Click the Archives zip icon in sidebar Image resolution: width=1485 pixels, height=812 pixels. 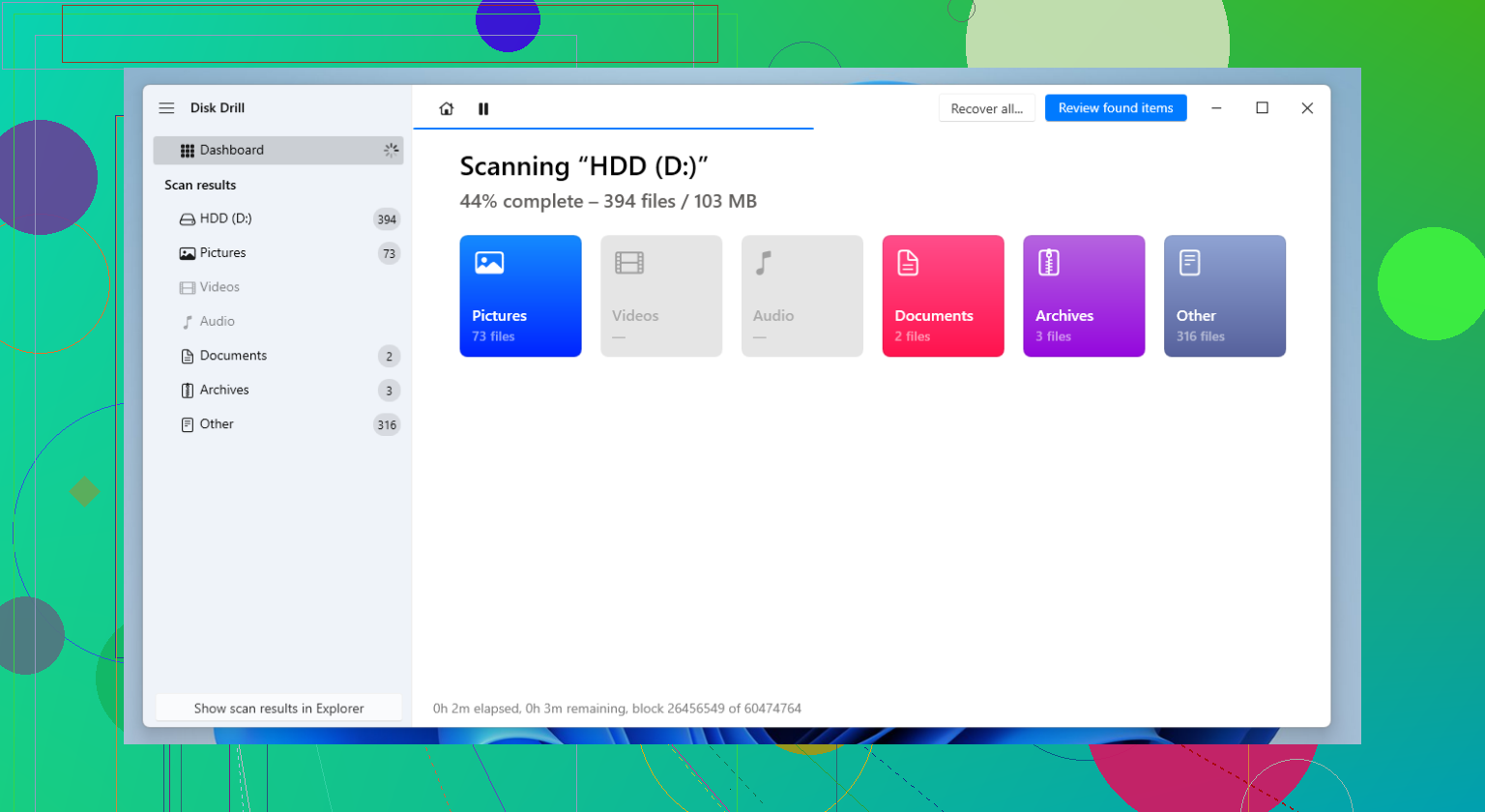[x=188, y=391]
